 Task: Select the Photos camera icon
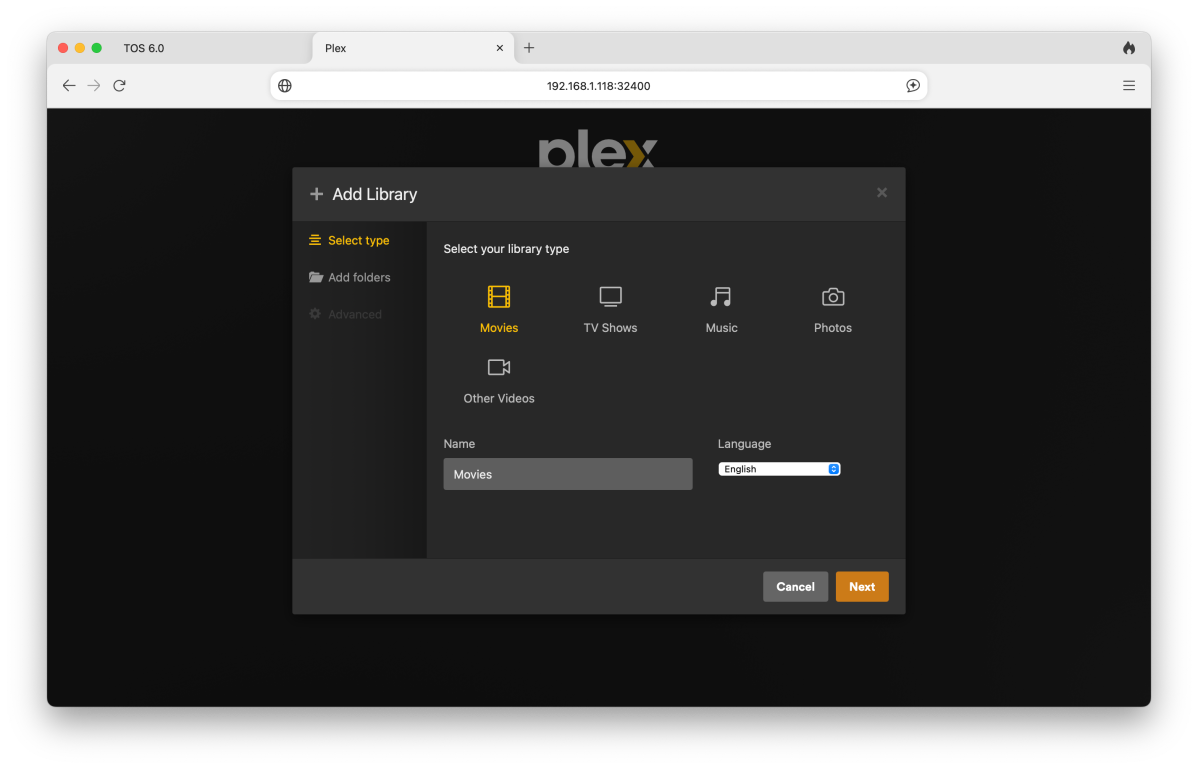[832, 297]
